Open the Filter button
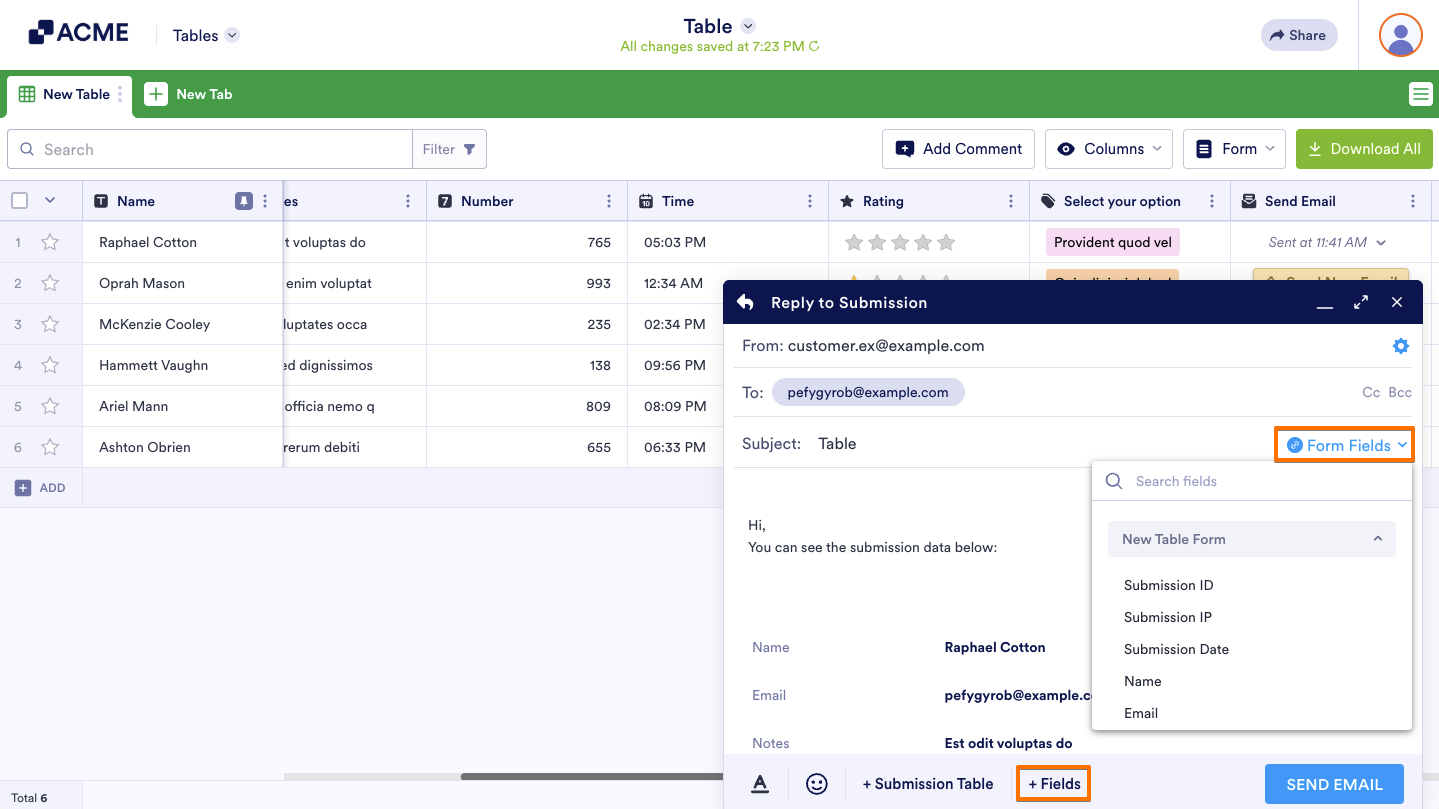 coord(449,149)
